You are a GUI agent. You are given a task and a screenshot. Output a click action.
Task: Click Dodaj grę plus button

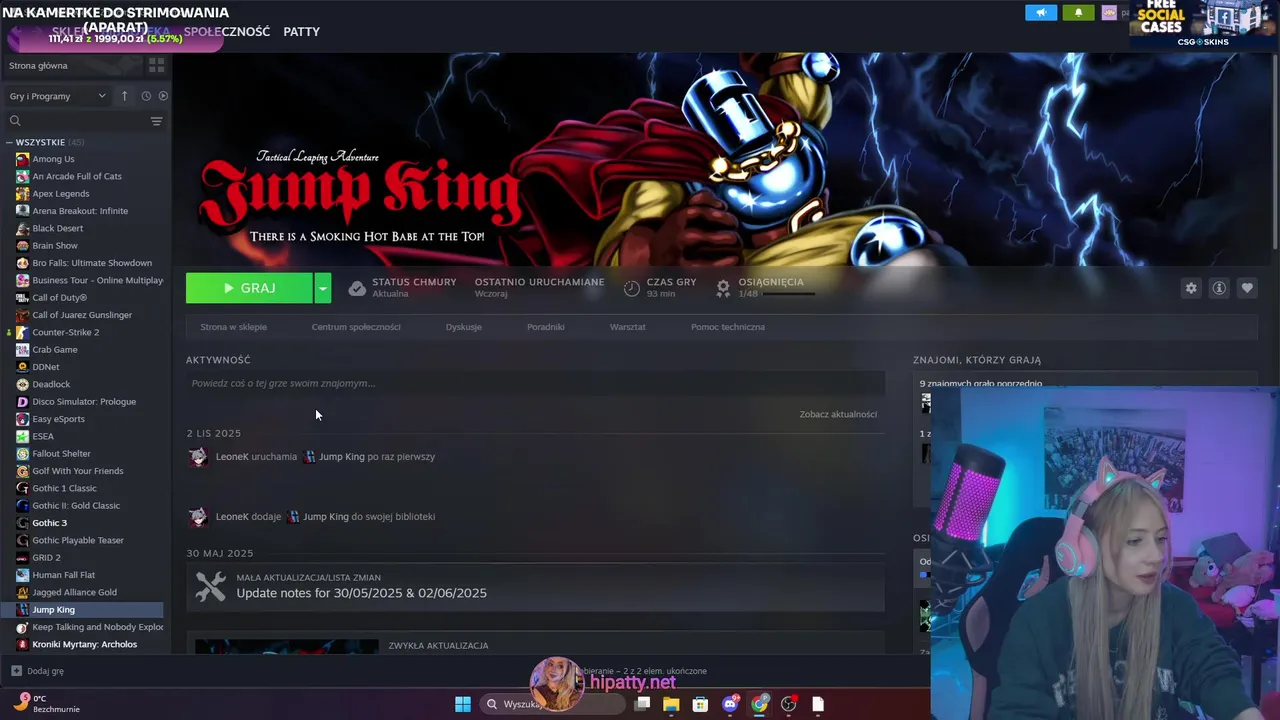pos(16,671)
